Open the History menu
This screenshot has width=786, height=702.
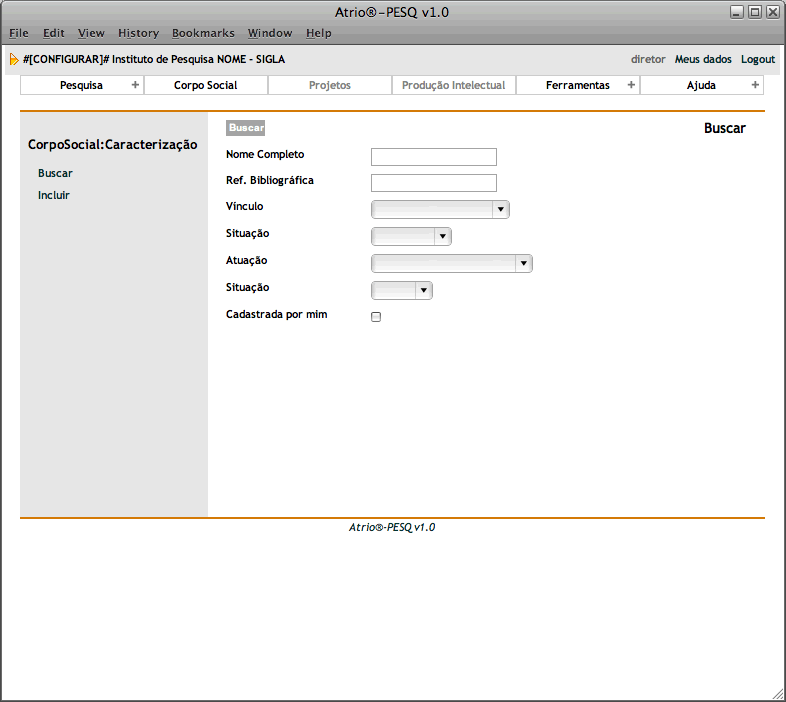[x=138, y=33]
